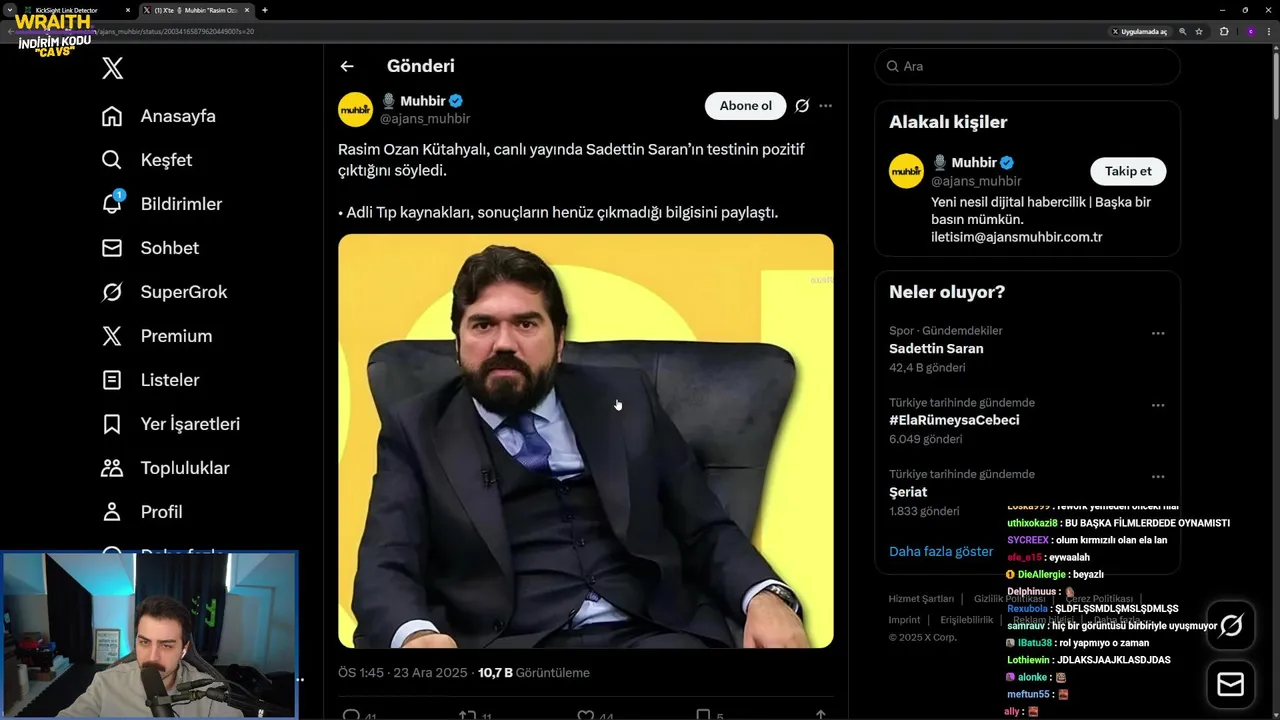Viewport: 1280px width, 720px height.
Task: Open the Sohbet envelope icon
Action: tap(113, 248)
